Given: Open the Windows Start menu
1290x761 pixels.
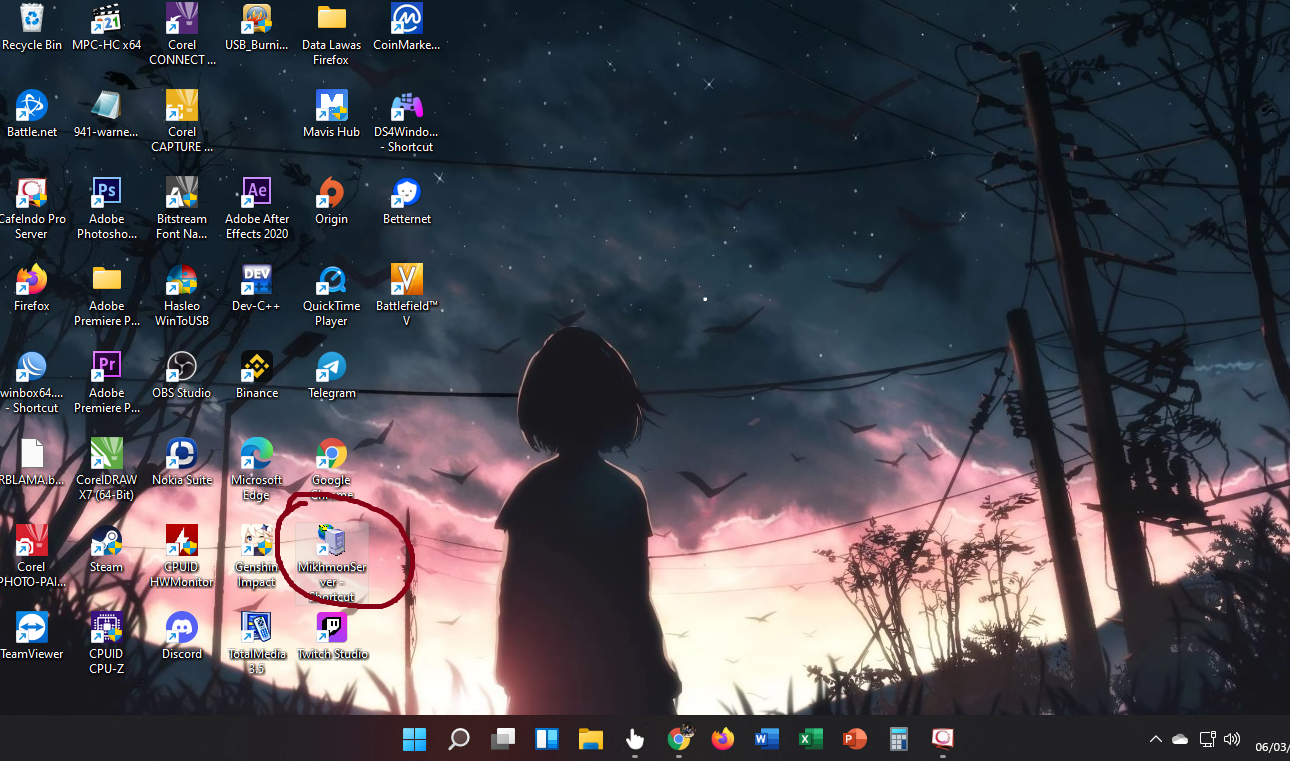Looking at the screenshot, I should tap(414, 739).
